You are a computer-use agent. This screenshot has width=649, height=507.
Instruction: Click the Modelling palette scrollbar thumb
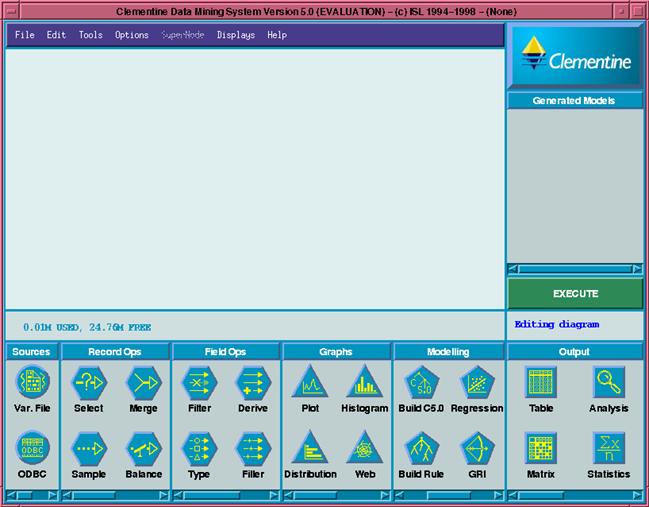pos(449,495)
